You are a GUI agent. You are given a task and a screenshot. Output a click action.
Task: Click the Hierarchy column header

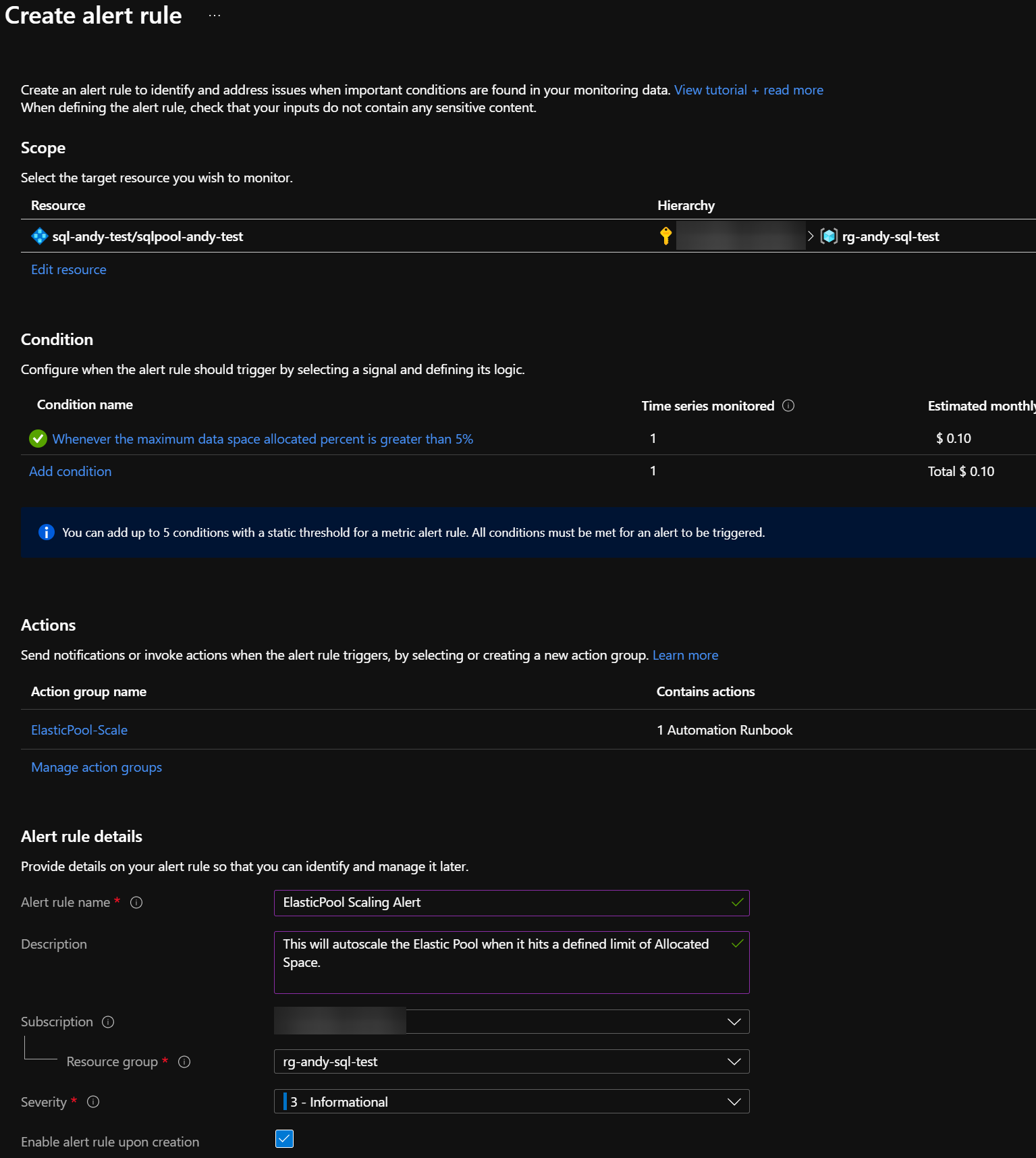[x=686, y=205]
